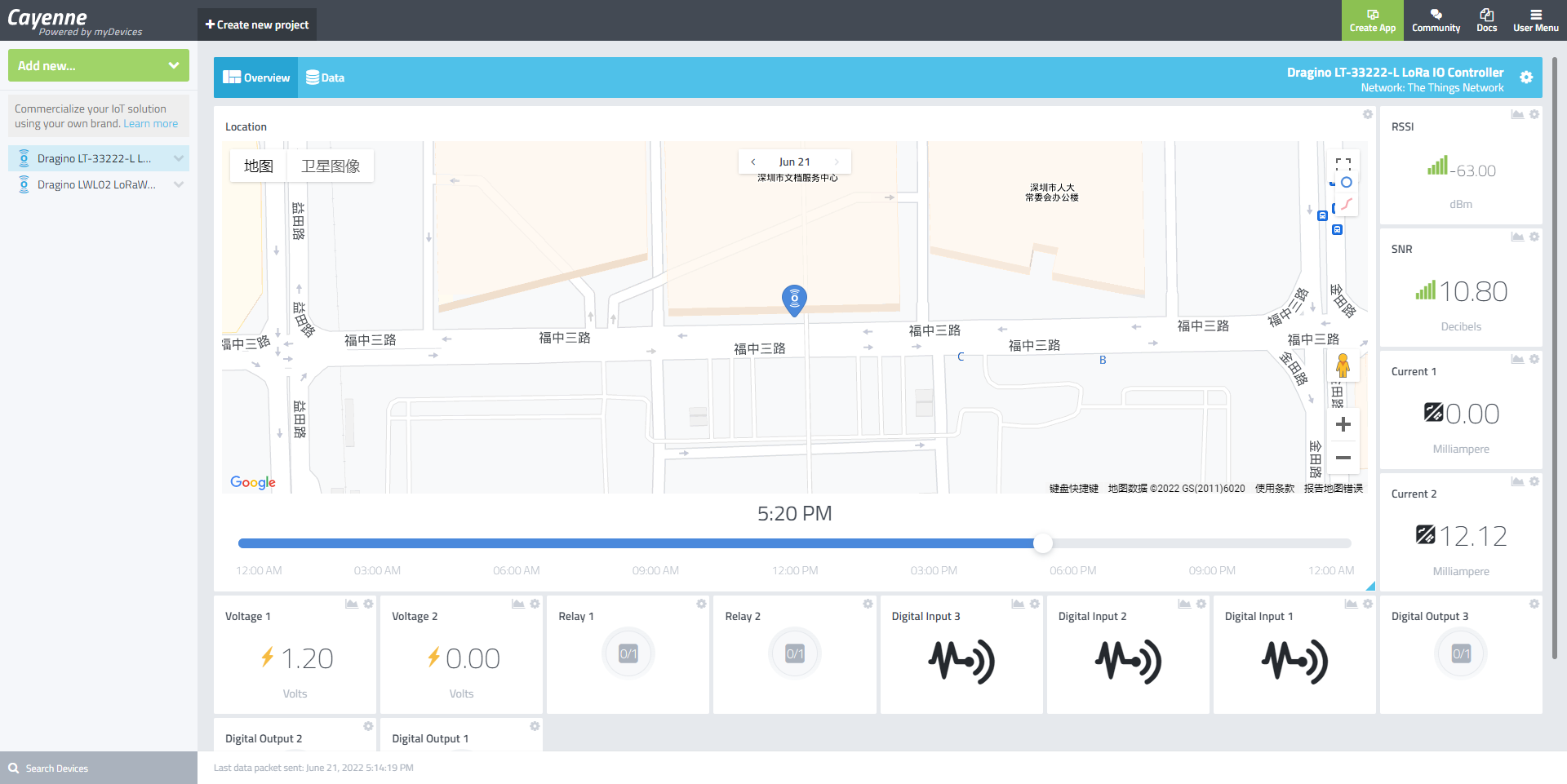Image resolution: width=1567 pixels, height=784 pixels.
Task: Open Digital Output 2 settings gear
Action: (368, 726)
